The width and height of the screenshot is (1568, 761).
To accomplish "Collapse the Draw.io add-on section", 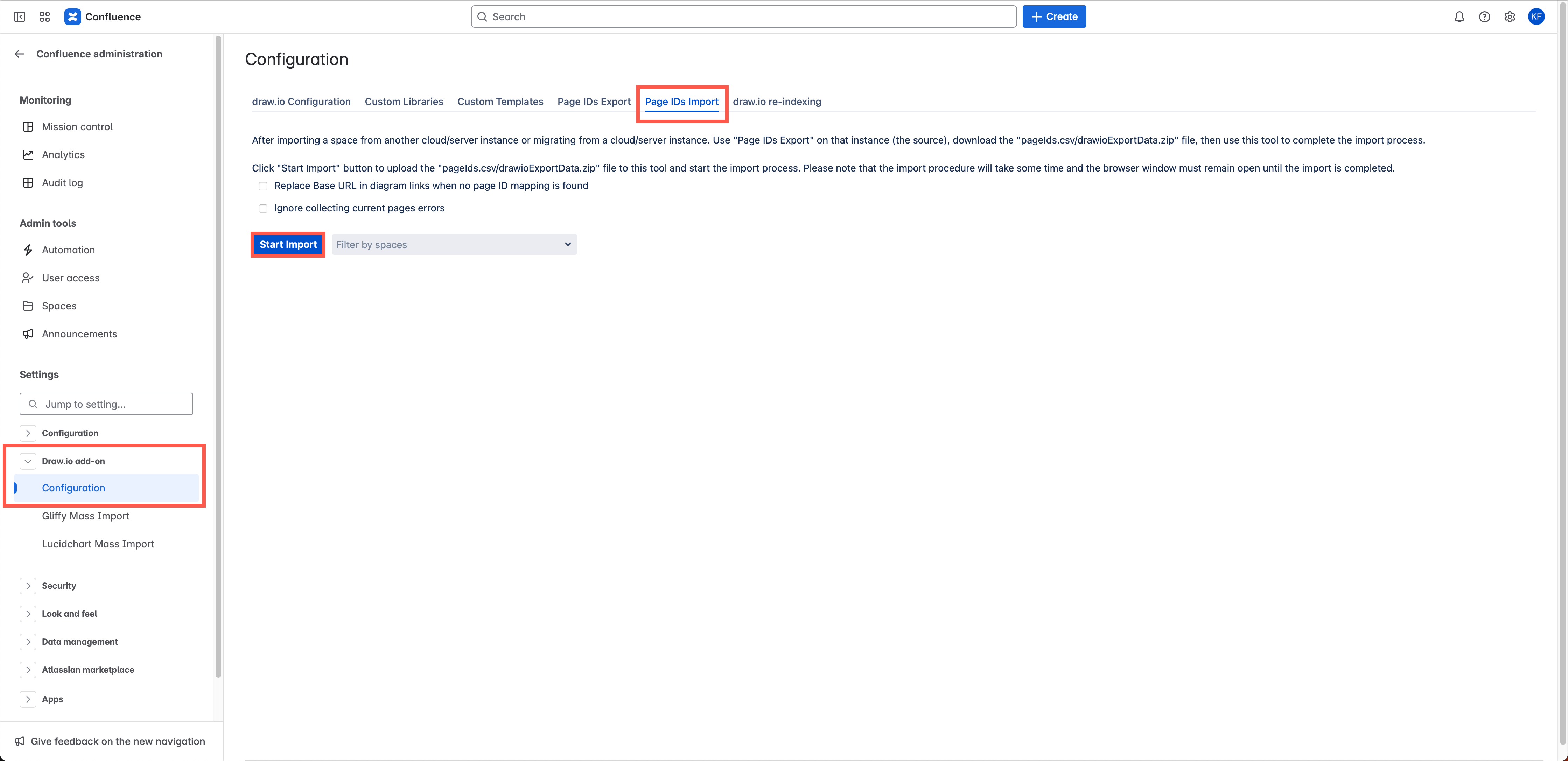I will [28, 461].
